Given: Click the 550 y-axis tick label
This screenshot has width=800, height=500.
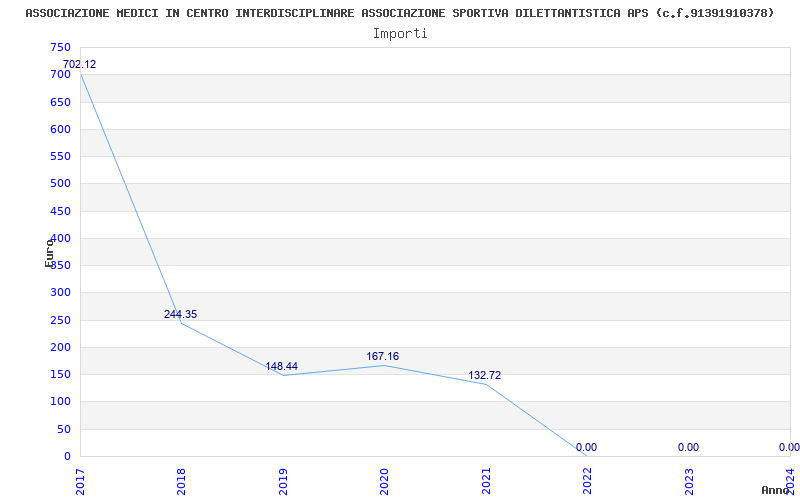Looking at the screenshot, I should pos(60,157).
